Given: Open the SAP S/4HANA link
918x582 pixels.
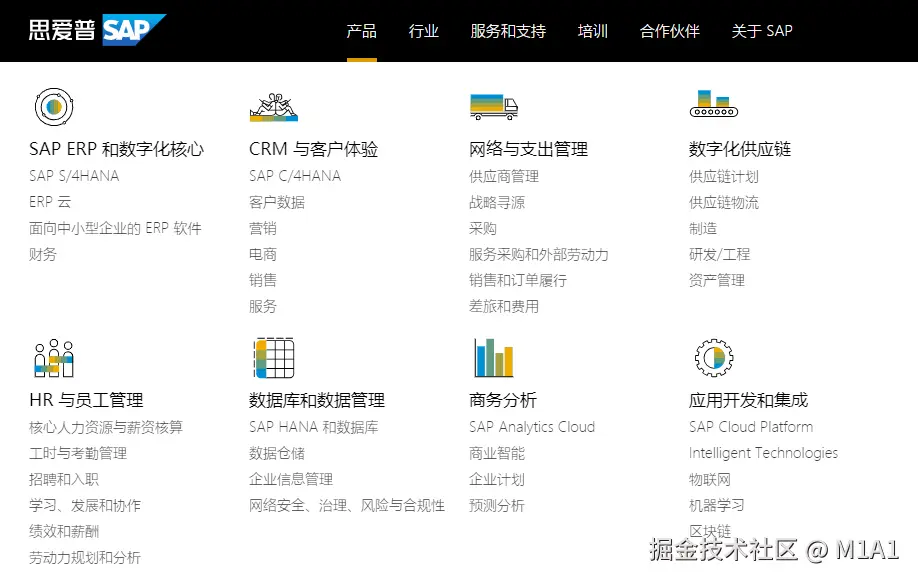Looking at the screenshot, I should pos(74,176).
